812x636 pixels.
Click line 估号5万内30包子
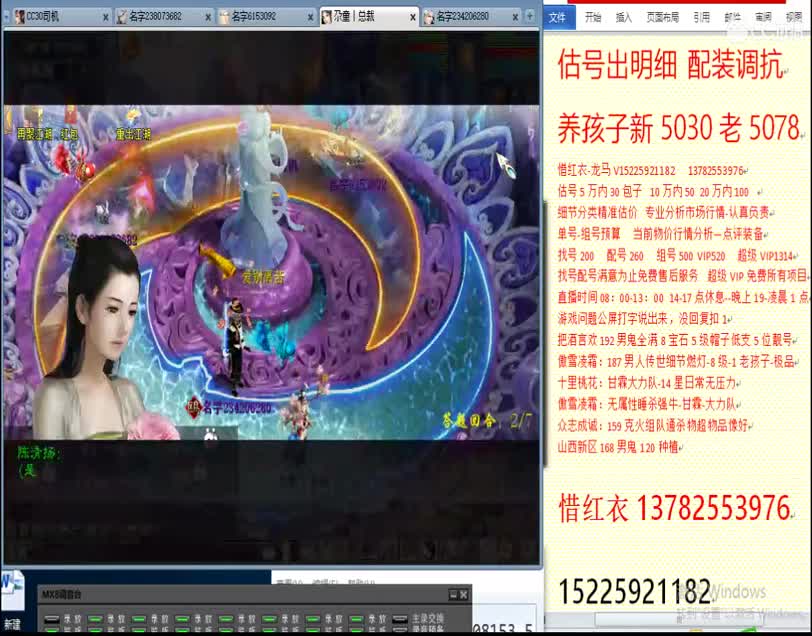652,192
